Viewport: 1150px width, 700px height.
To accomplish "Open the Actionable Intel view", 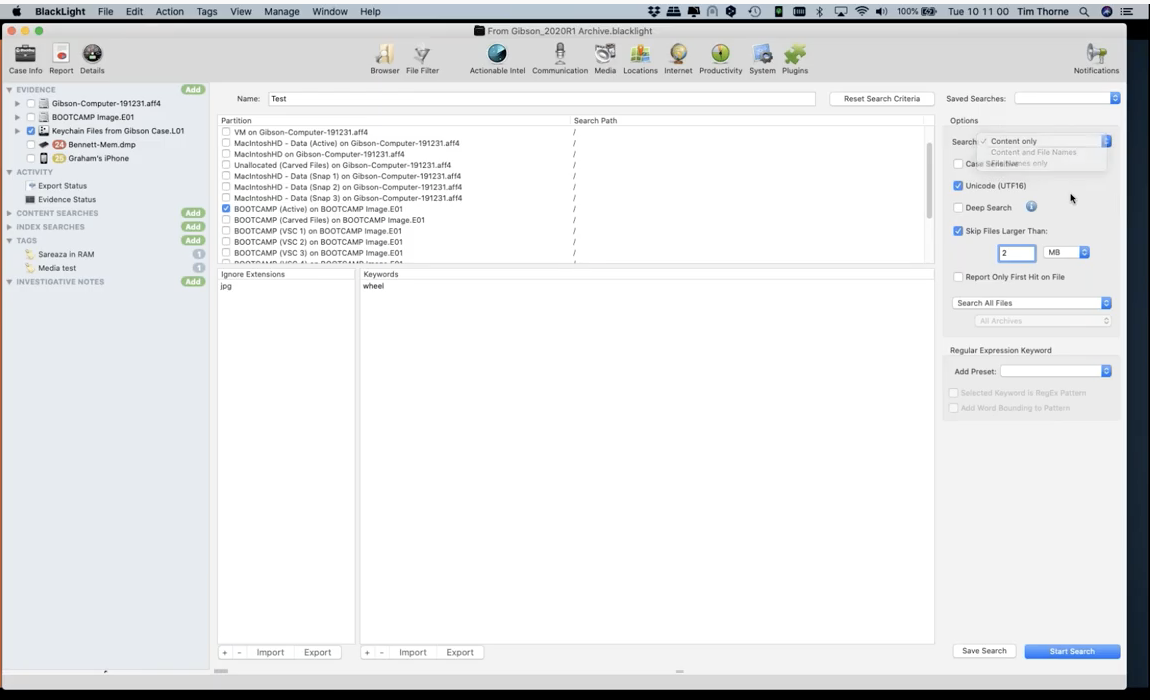I will pyautogui.click(x=497, y=54).
